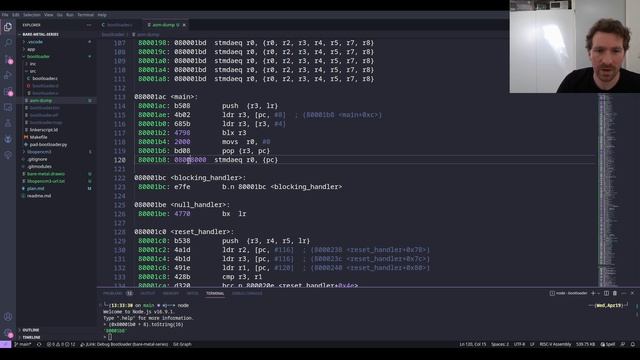Image resolution: width=640 pixels, height=360 pixels.
Task: Click the remote window indicator in status bar
Action: coord(5,344)
